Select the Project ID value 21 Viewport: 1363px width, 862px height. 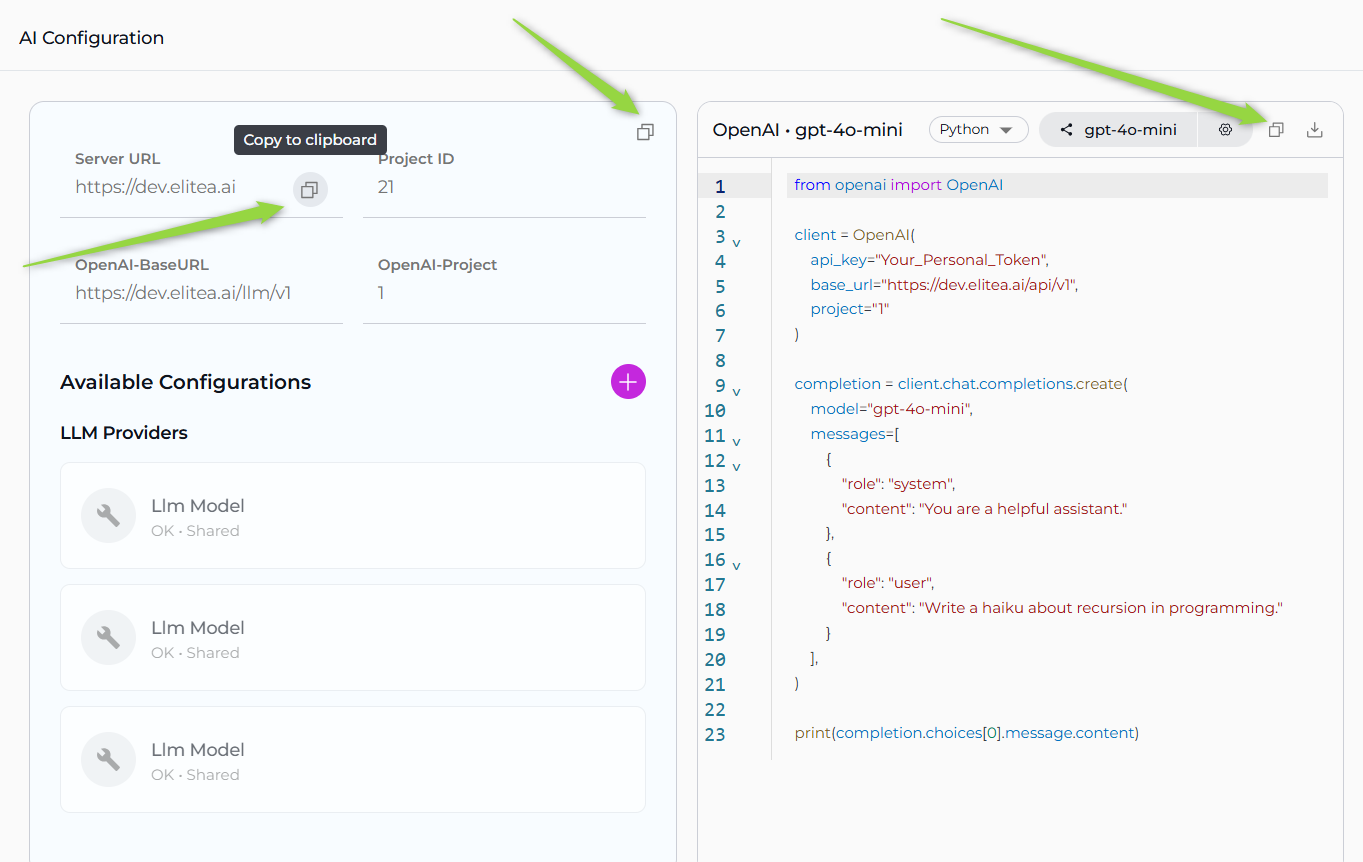pos(386,186)
